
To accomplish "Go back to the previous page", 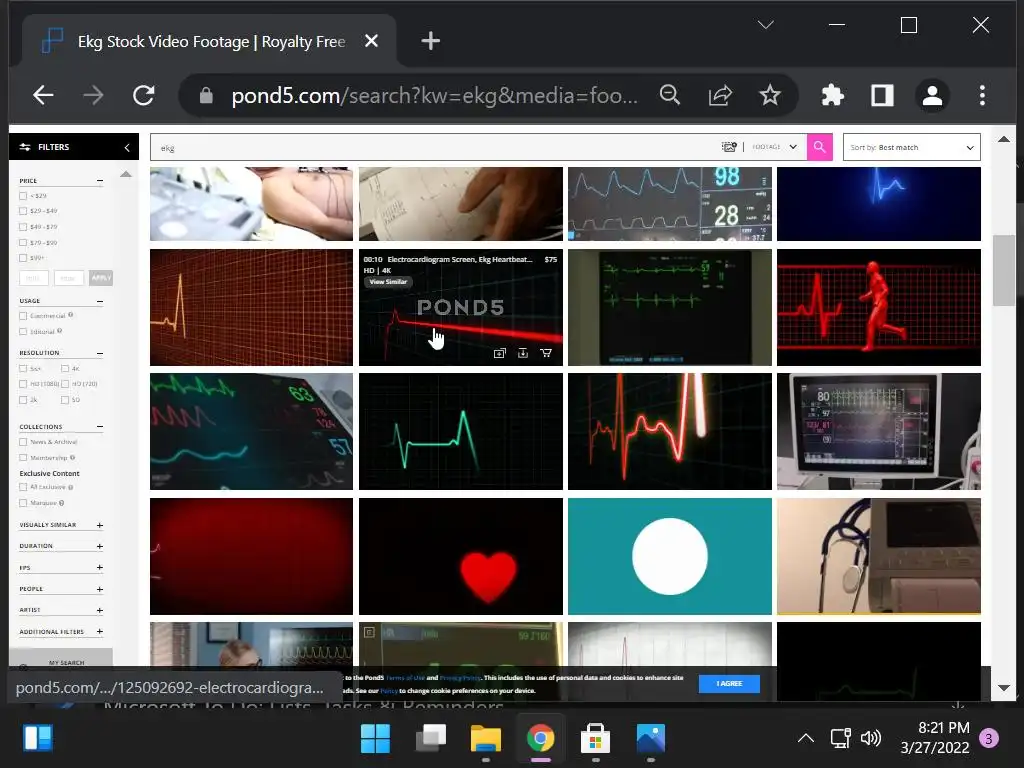I will (x=43, y=95).
